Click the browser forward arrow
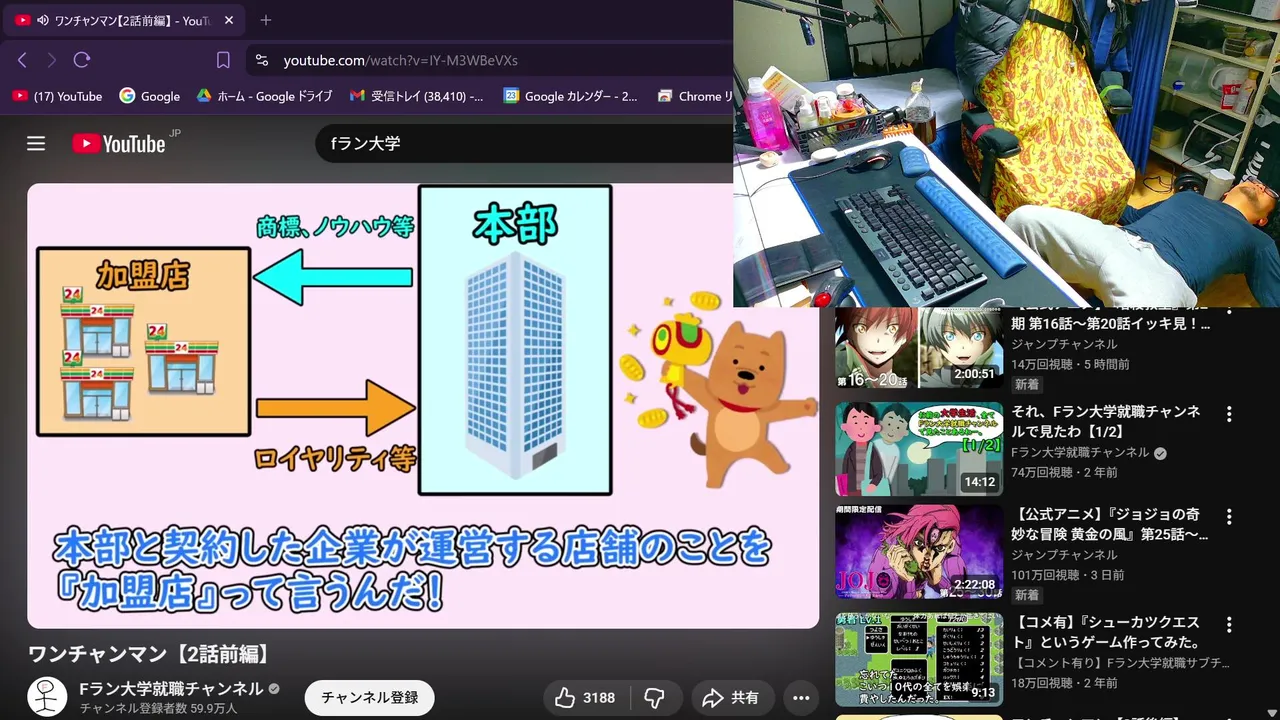 (x=52, y=60)
